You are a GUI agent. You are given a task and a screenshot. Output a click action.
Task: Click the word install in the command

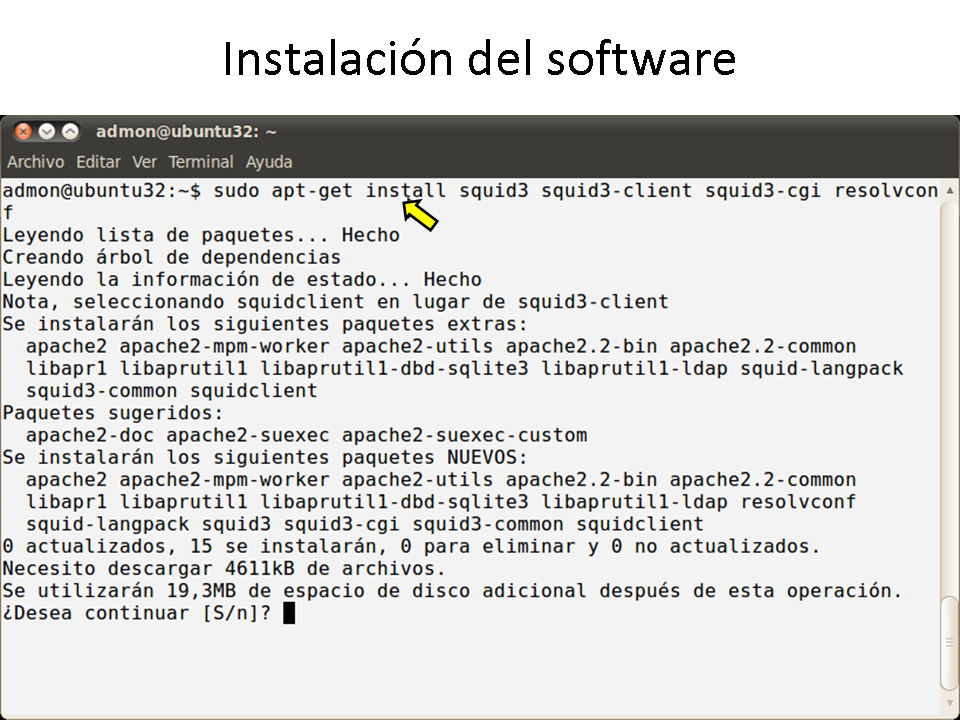point(405,190)
